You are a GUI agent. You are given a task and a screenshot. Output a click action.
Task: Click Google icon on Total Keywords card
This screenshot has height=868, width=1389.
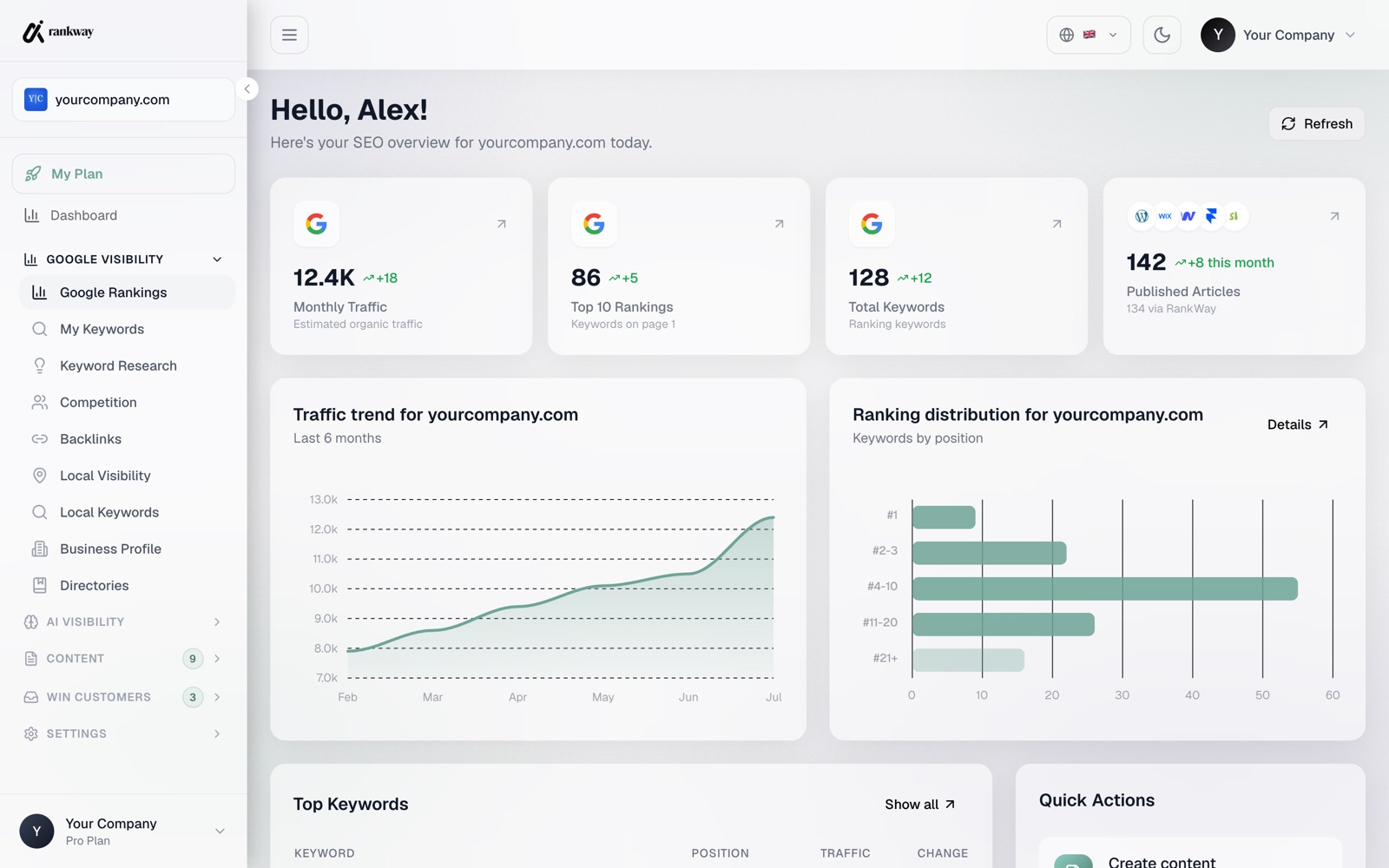click(872, 224)
